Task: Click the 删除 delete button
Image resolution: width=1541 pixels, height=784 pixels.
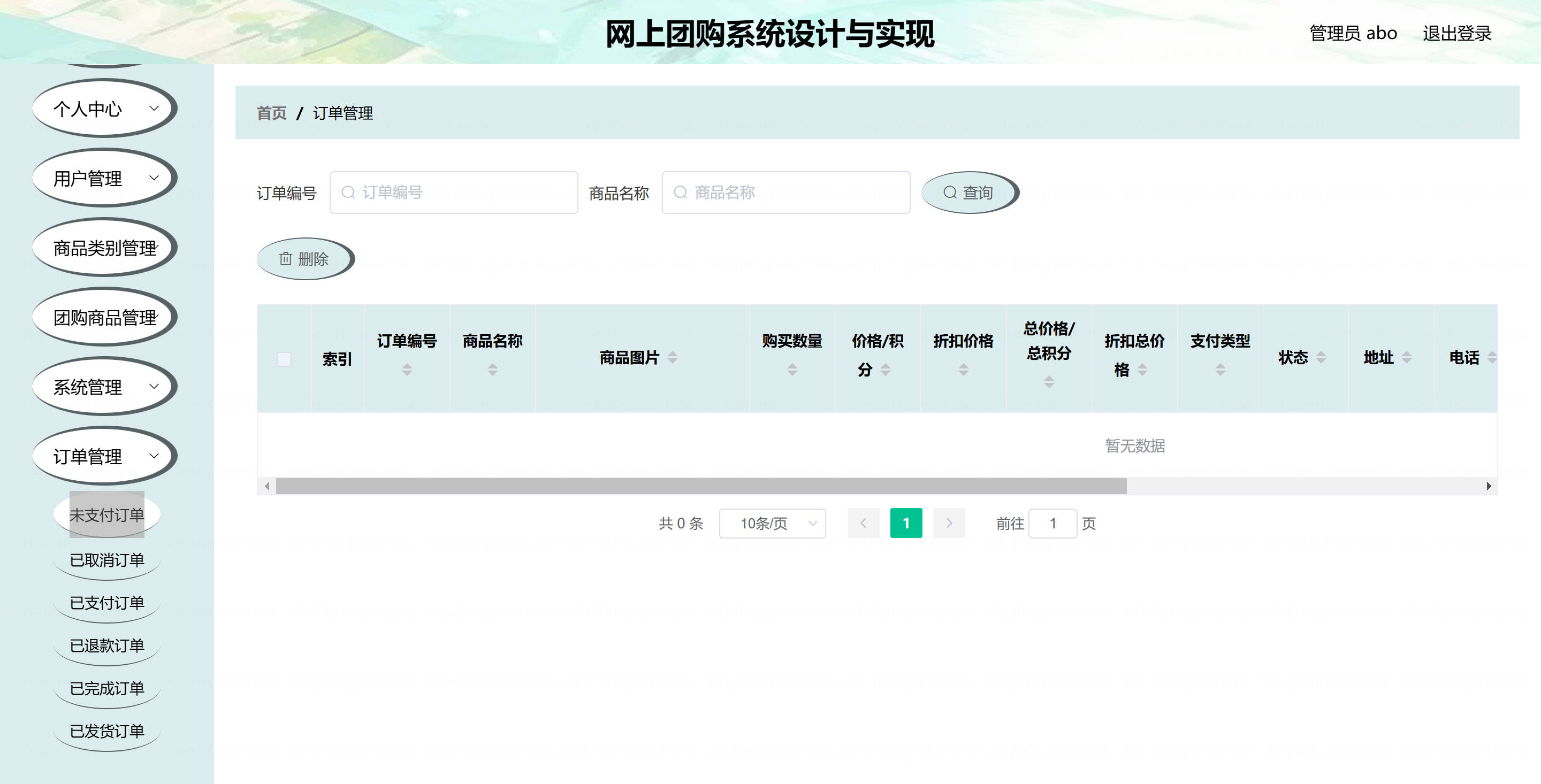Action: [x=305, y=259]
